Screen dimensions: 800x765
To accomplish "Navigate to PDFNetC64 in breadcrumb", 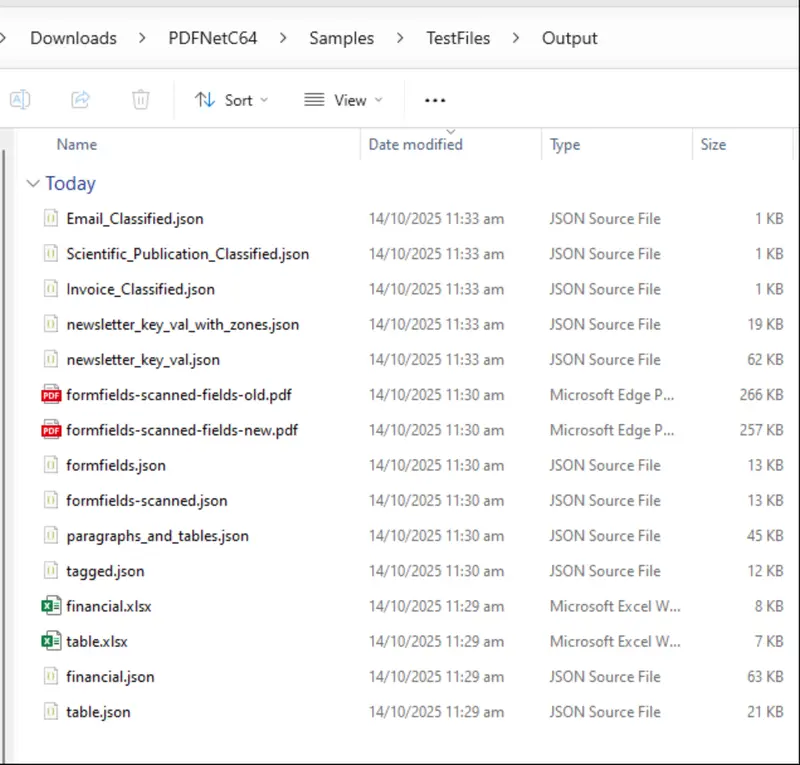I will 212,38.
